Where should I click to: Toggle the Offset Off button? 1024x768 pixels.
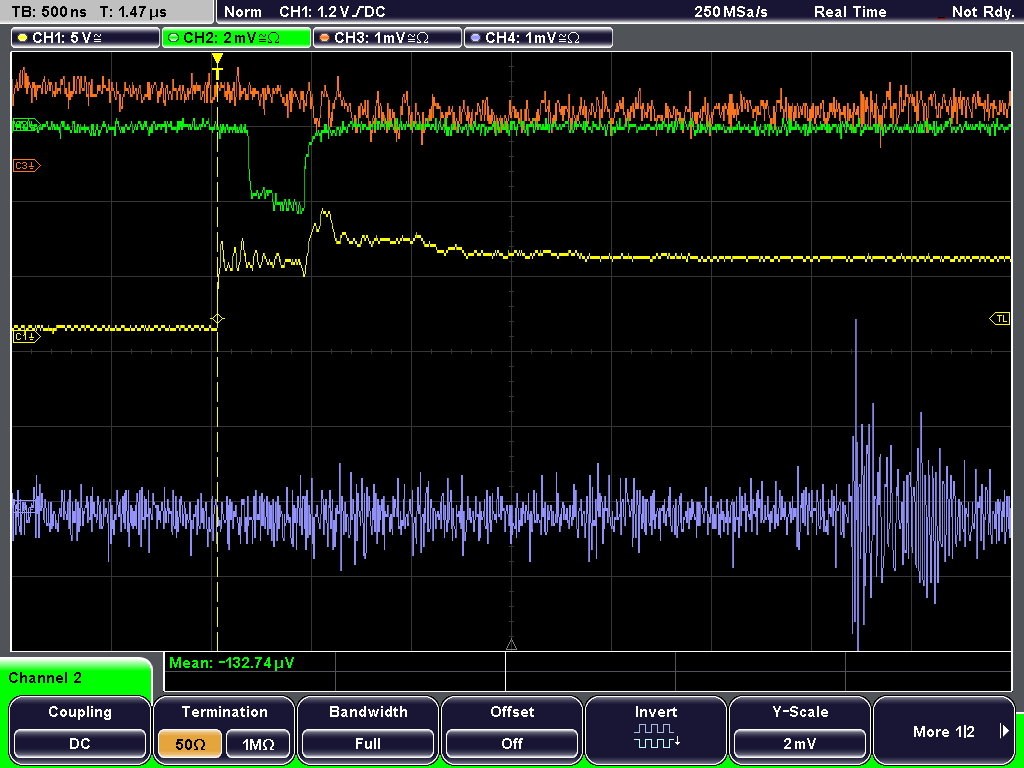(x=512, y=729)
